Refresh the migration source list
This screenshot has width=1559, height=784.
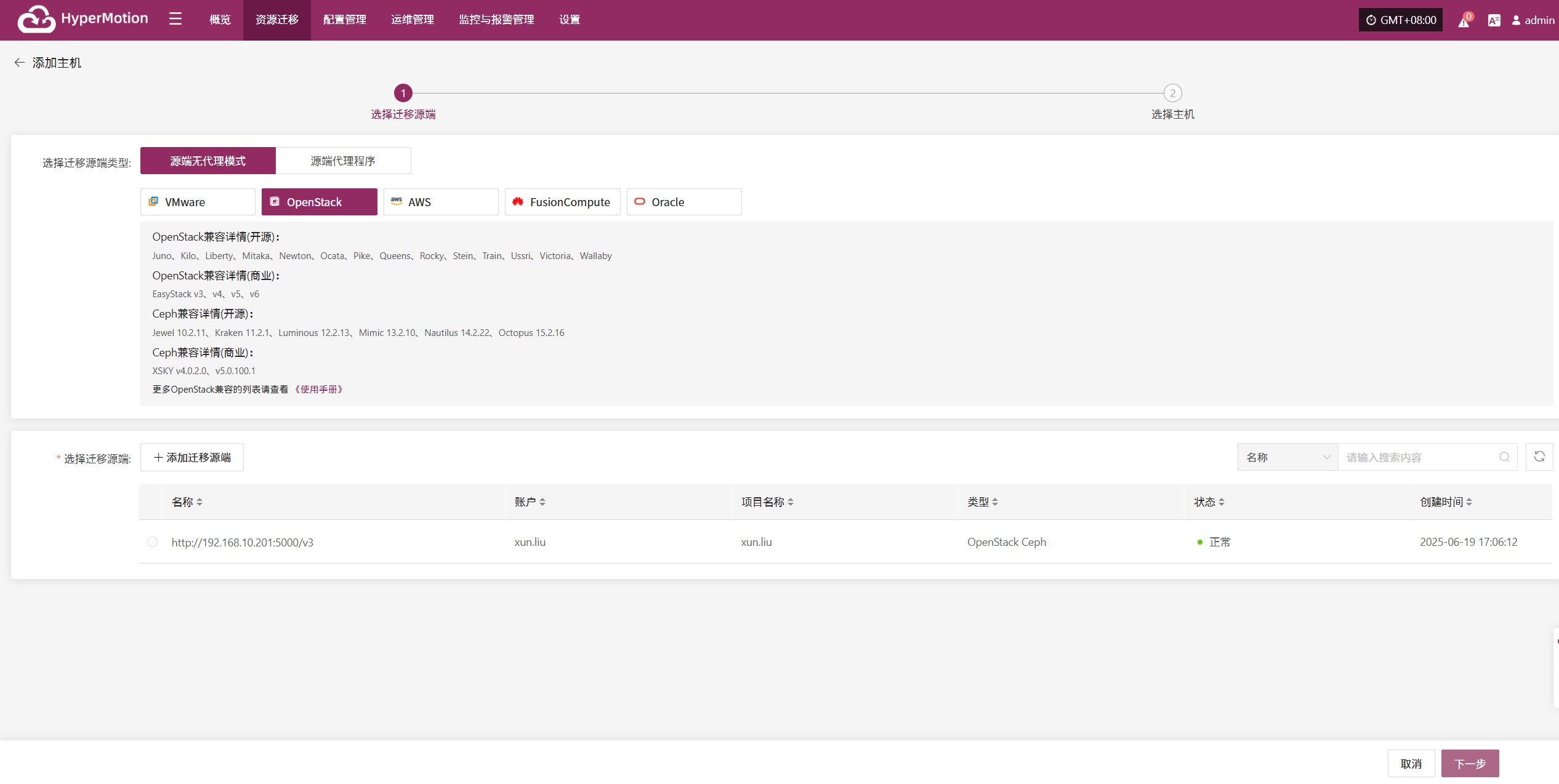click(x=1539, y=457)
